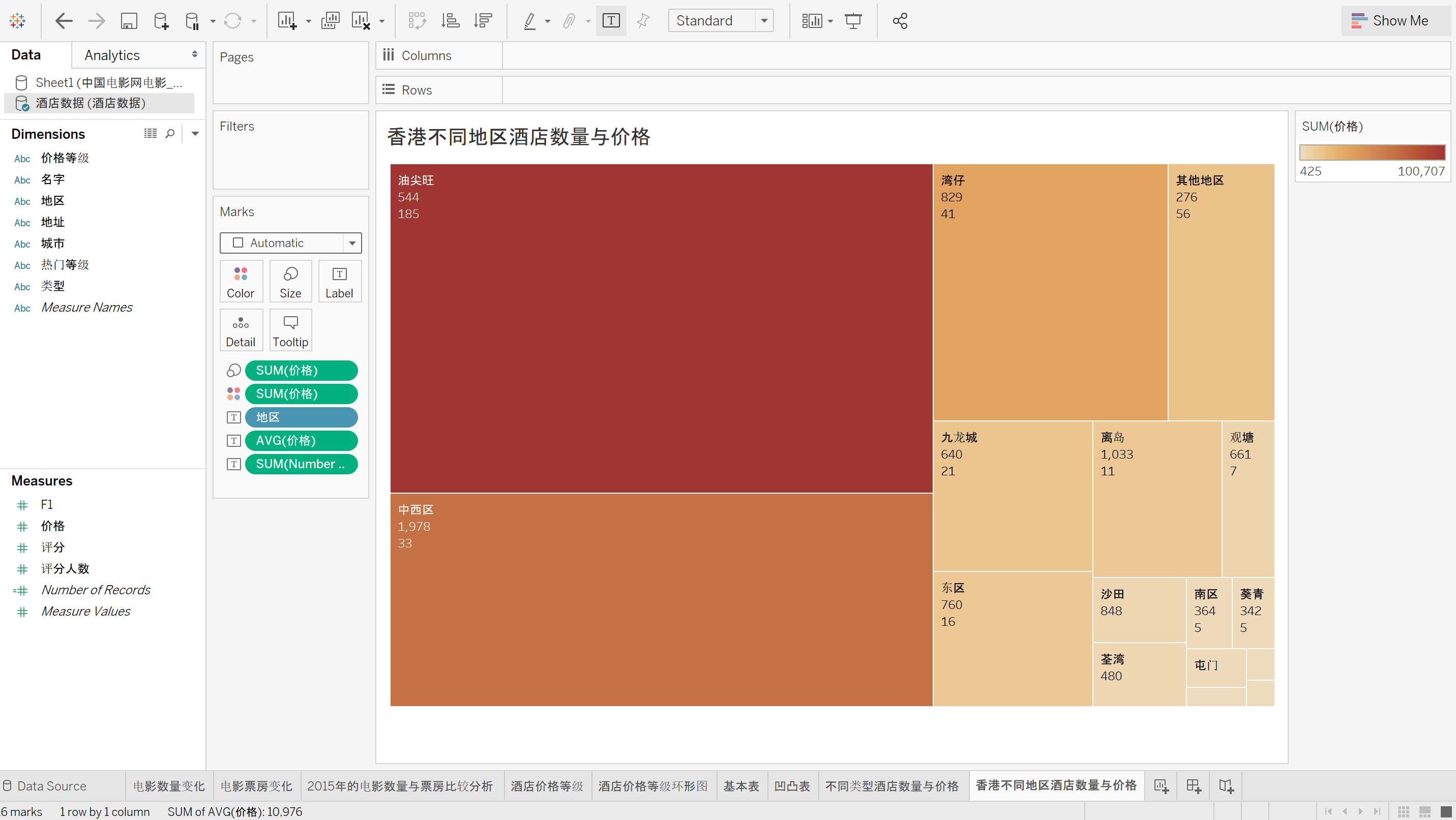1456x820 pixels.
Task: Select the 油尖旺 treemap rectangle
Action: pos(660,328)
